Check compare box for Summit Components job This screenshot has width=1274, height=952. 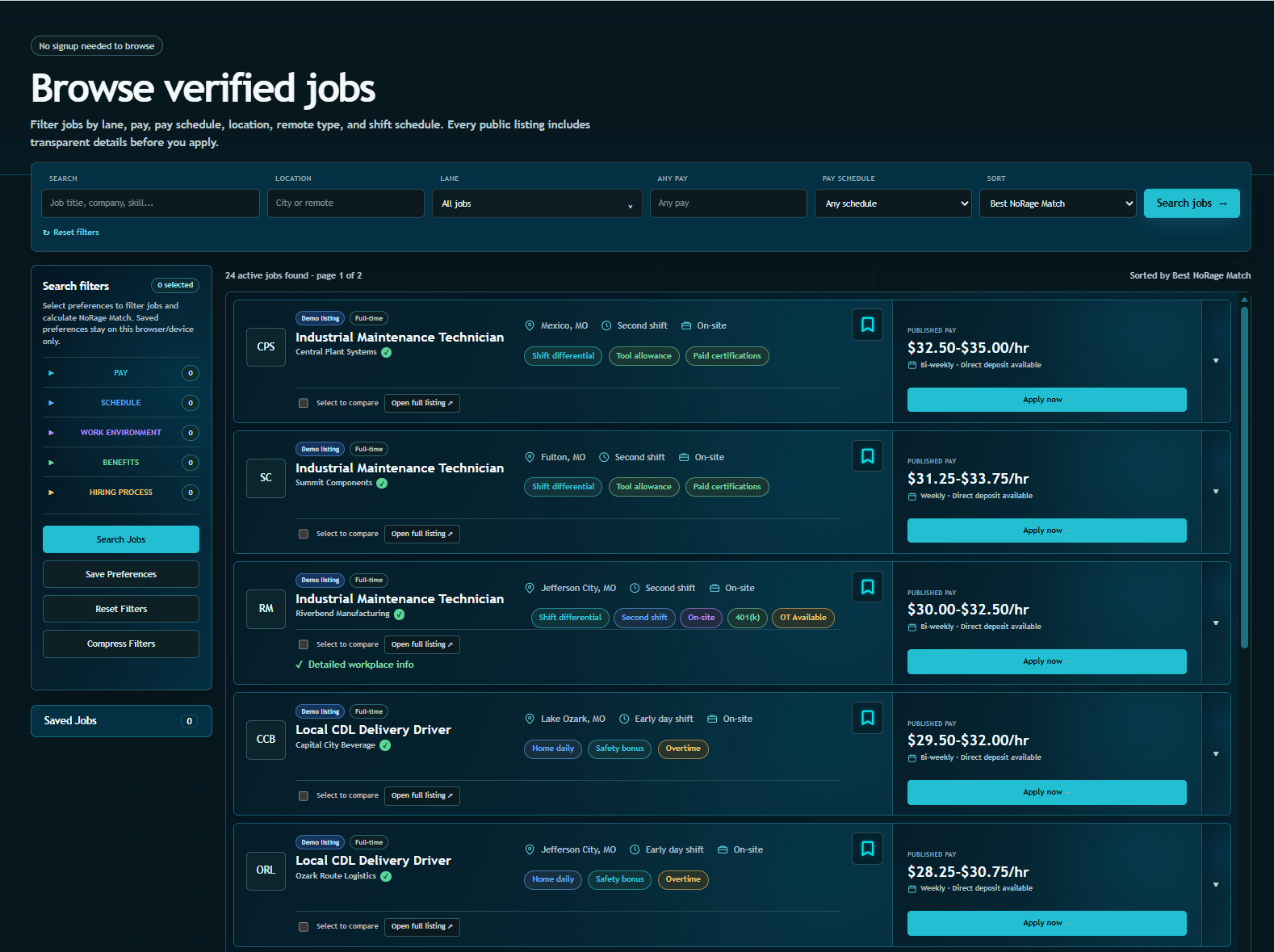click(x=304, y=534)
